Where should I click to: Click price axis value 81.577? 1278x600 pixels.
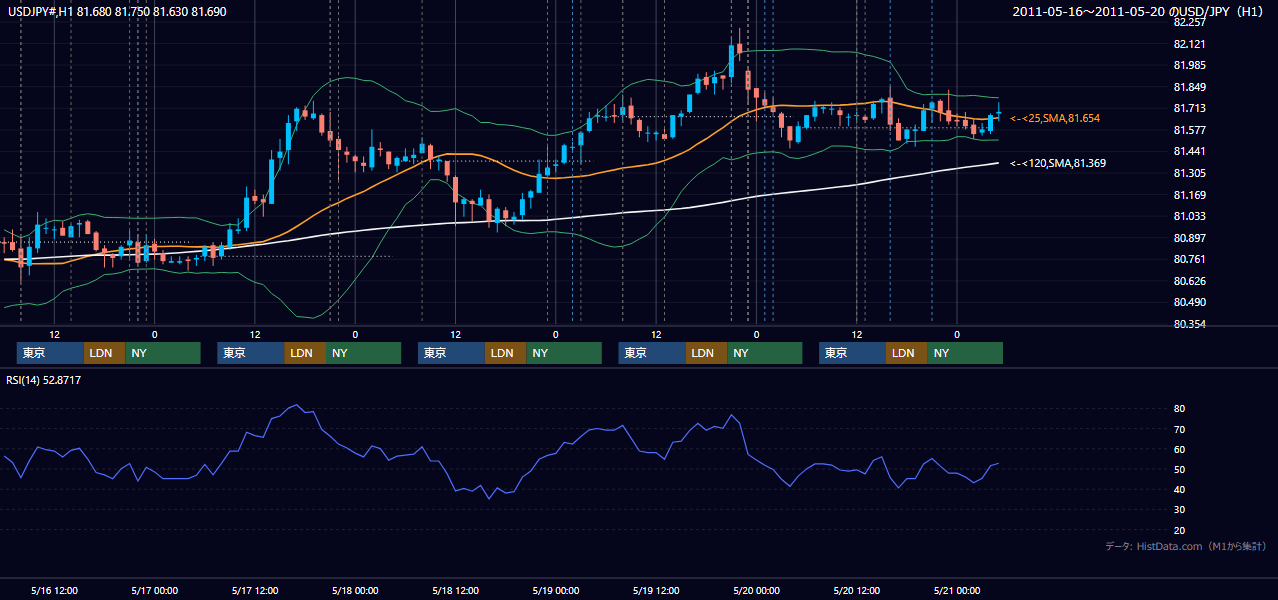1189,130
